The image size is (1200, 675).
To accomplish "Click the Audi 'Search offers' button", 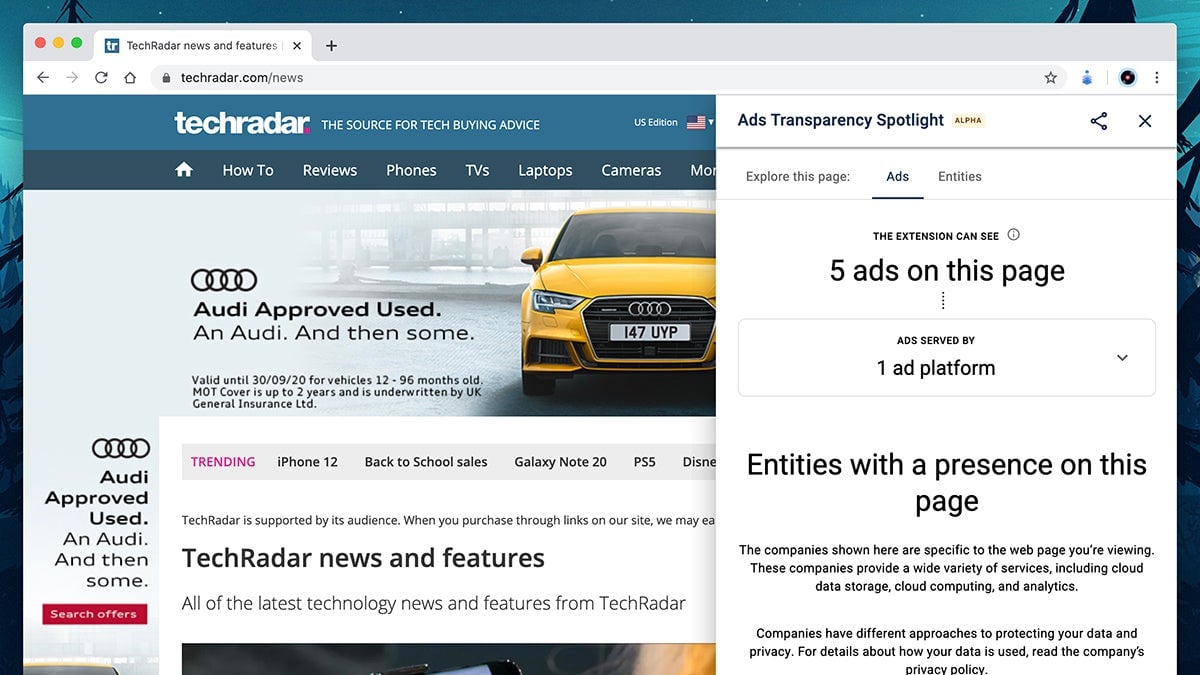I will click(x=94, y=613).
